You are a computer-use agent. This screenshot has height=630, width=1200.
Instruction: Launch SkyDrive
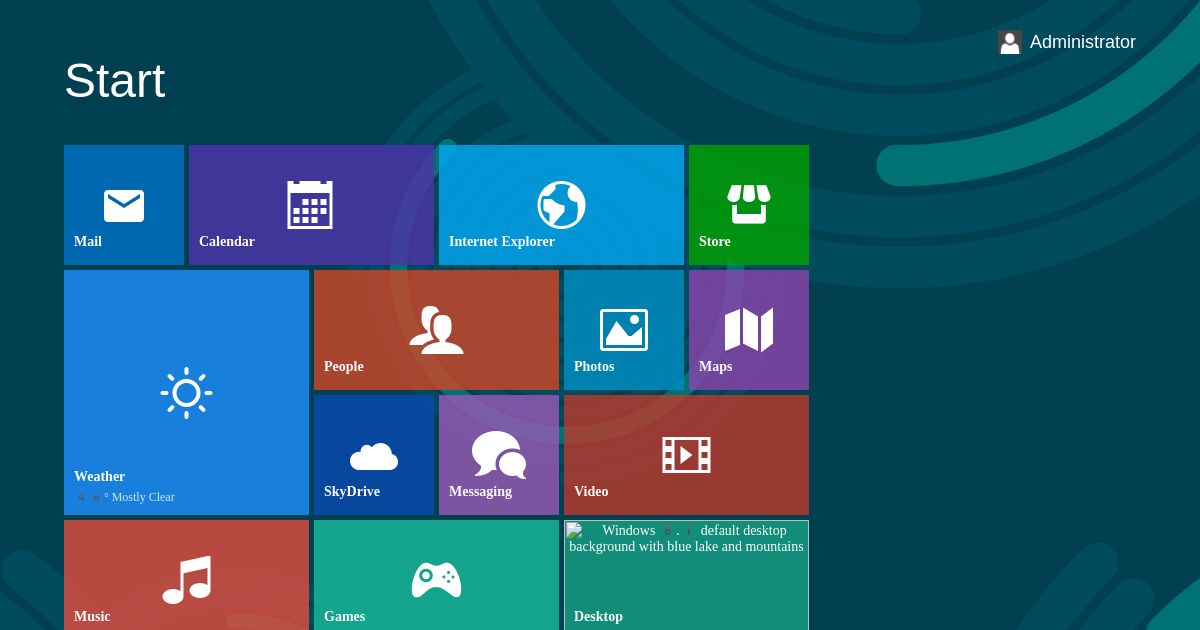pyautogui.click(x=374, y=455)
